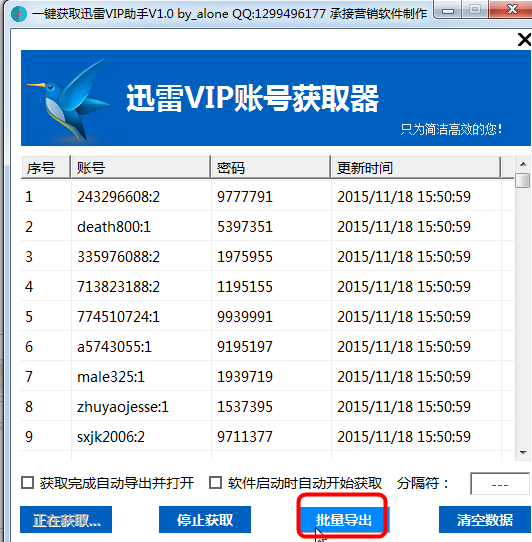Screen dimensions: 532x542
Task: Click password 9711377
Action: pyautogui.click(x=245, y=437)
